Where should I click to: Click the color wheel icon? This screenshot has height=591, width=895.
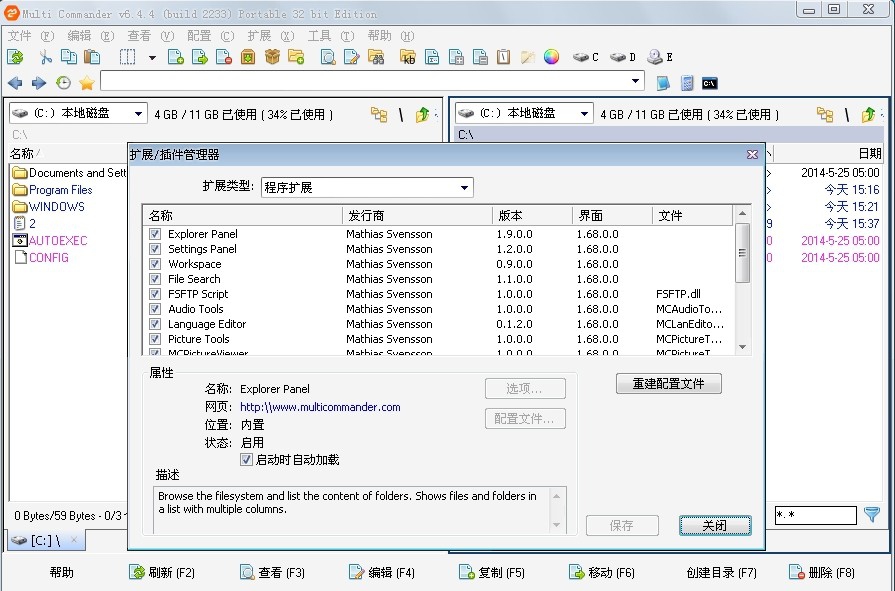(551, 57)
